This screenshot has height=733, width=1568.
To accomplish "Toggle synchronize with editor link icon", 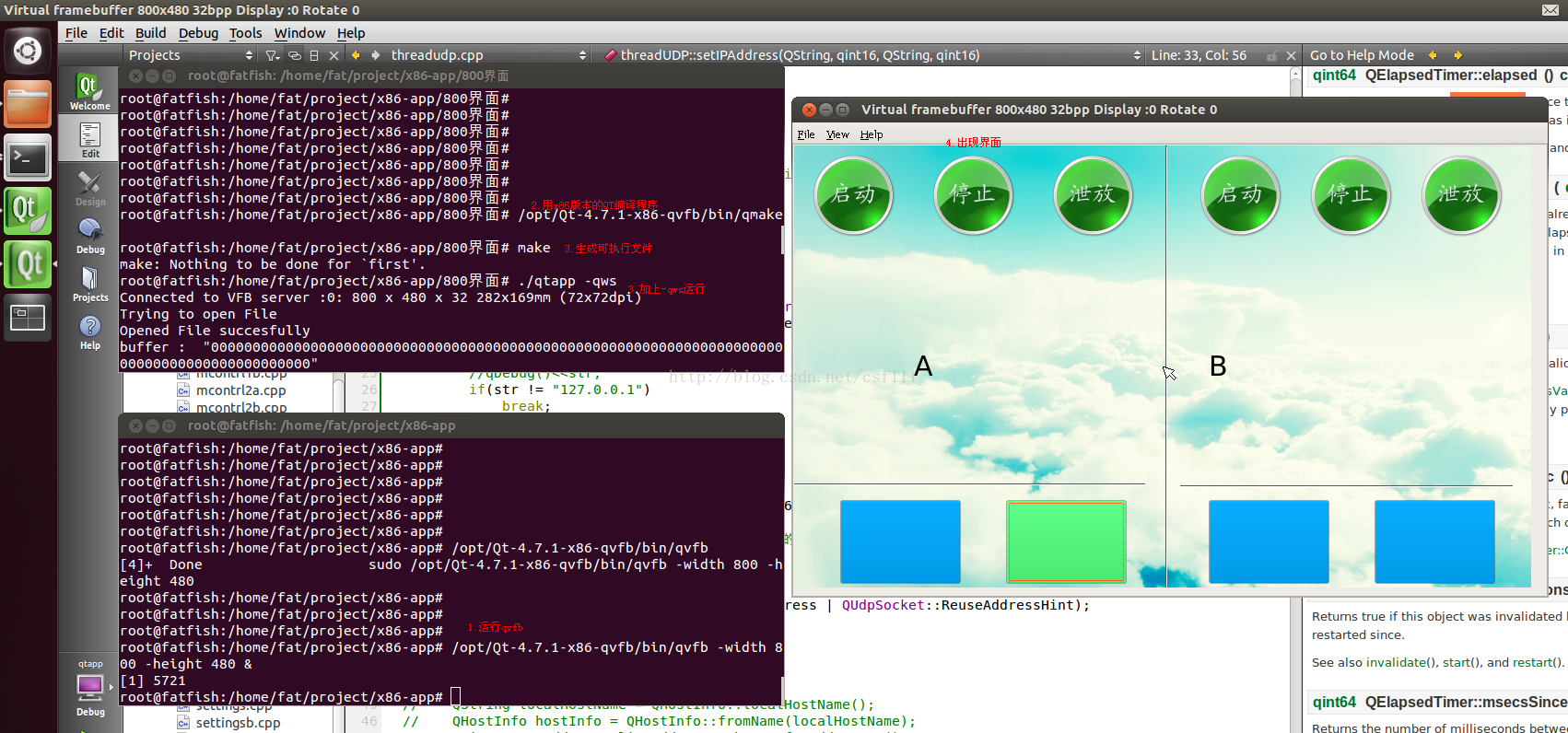I will tap(295, 55).
